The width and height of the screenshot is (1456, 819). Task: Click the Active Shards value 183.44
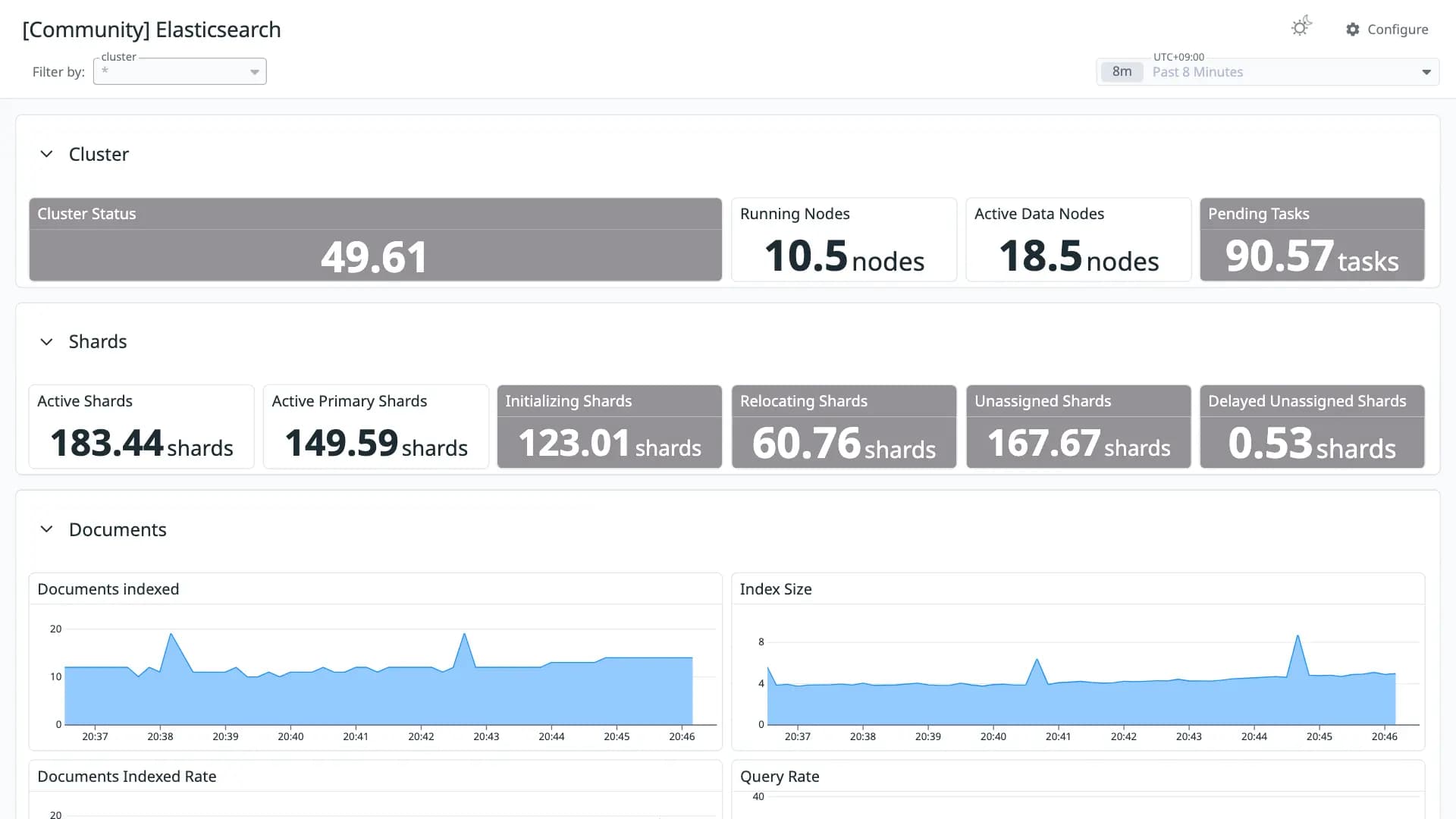107,443
